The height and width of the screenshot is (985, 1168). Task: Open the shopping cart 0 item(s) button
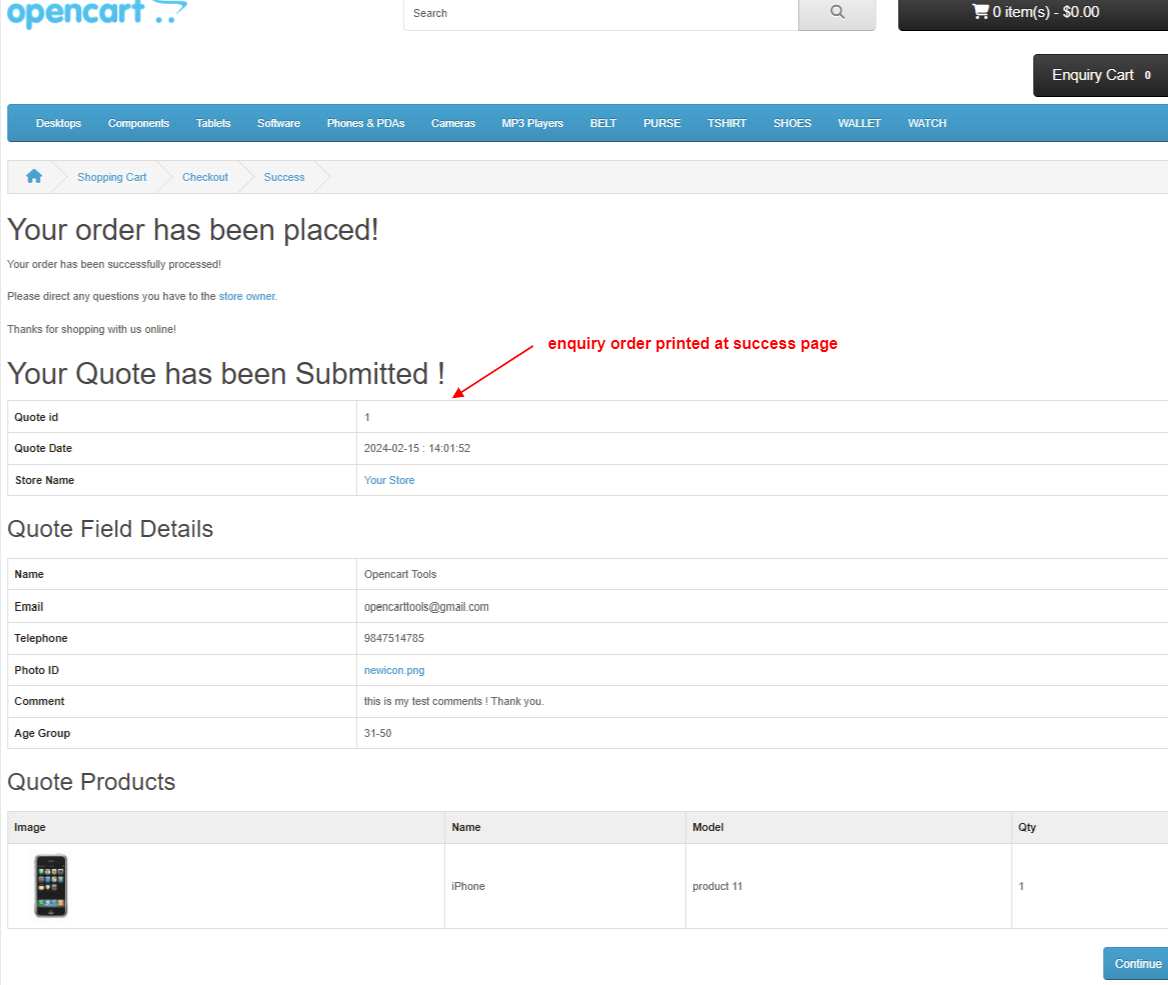(x=1034, y=13)
